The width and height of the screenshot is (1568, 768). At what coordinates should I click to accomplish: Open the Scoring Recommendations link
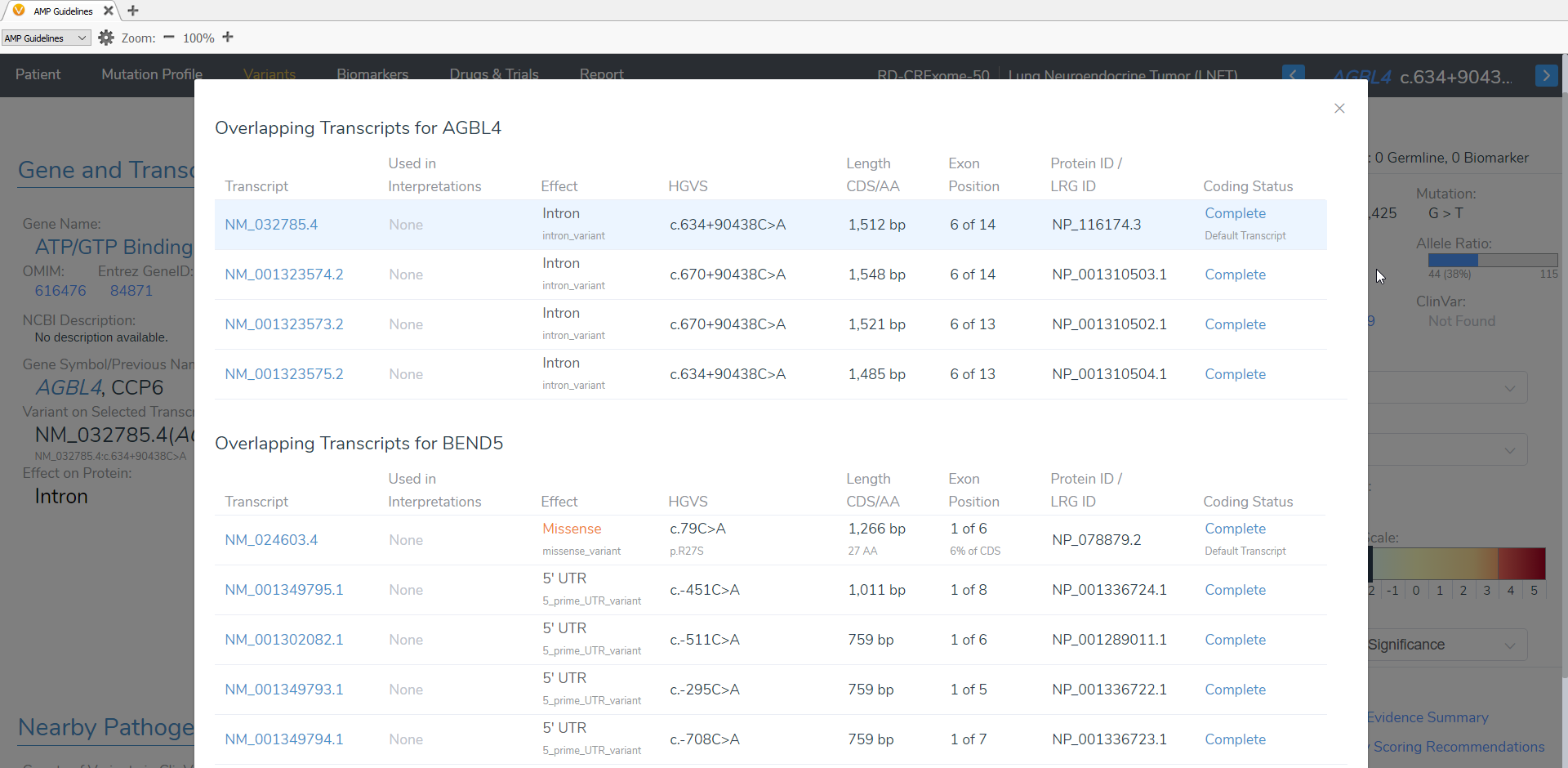click(x=1459, y=747)
